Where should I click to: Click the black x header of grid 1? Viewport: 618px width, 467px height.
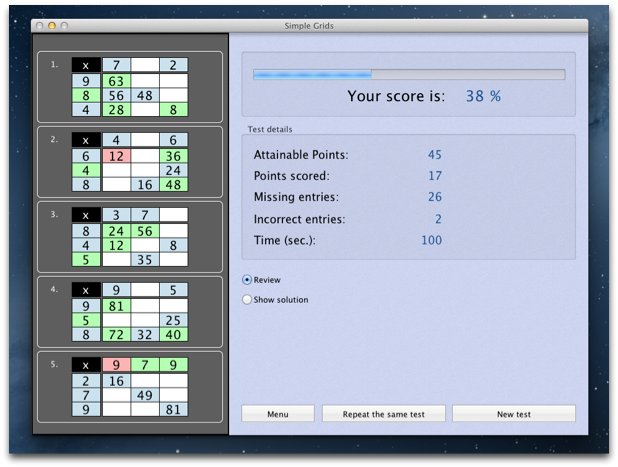[86, 66]
